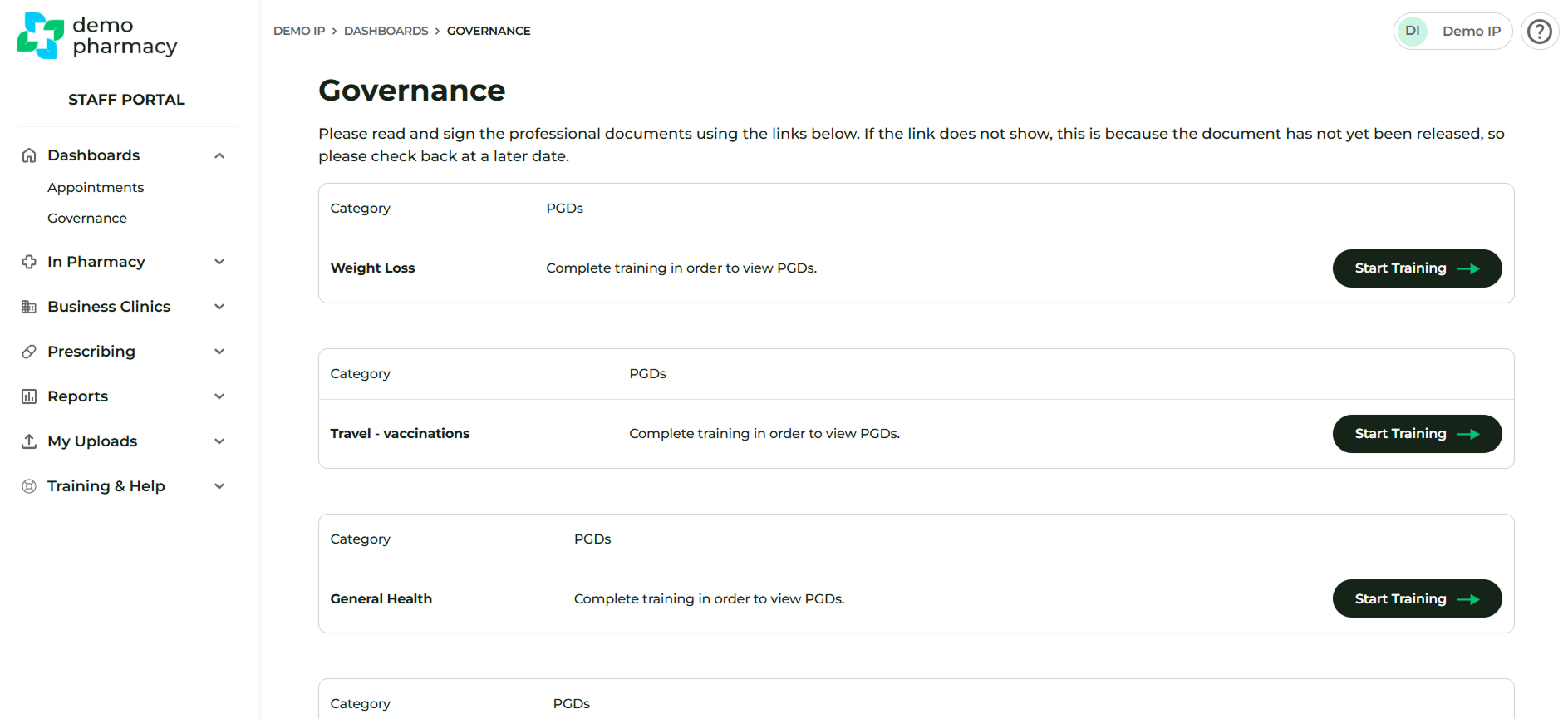The height and width of the screenshot is (719, 1568).
Task: Start Training for Weight Loss
Action: 1416,268
